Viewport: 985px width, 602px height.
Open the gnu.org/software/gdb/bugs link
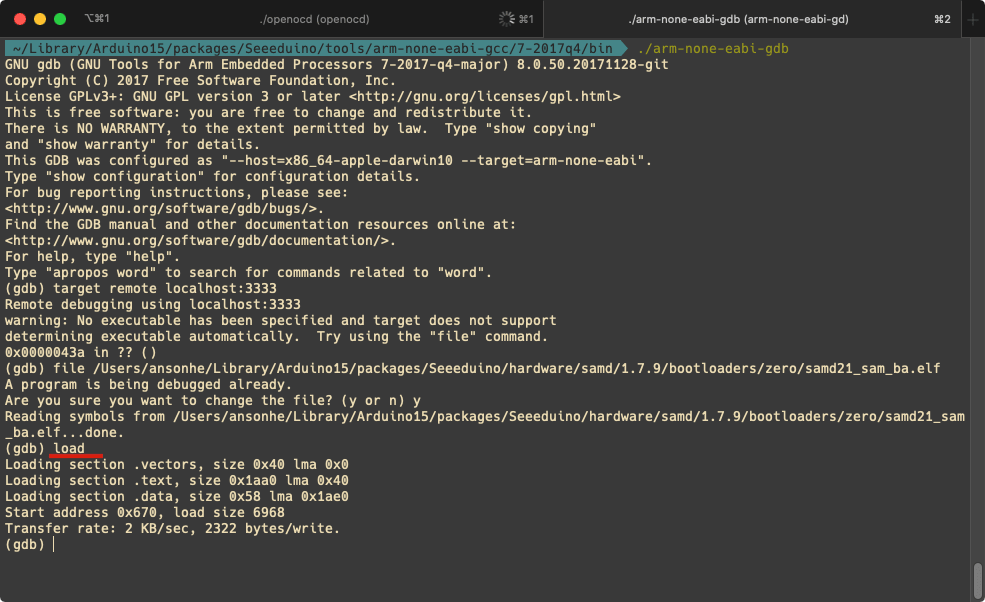point(165,209)
